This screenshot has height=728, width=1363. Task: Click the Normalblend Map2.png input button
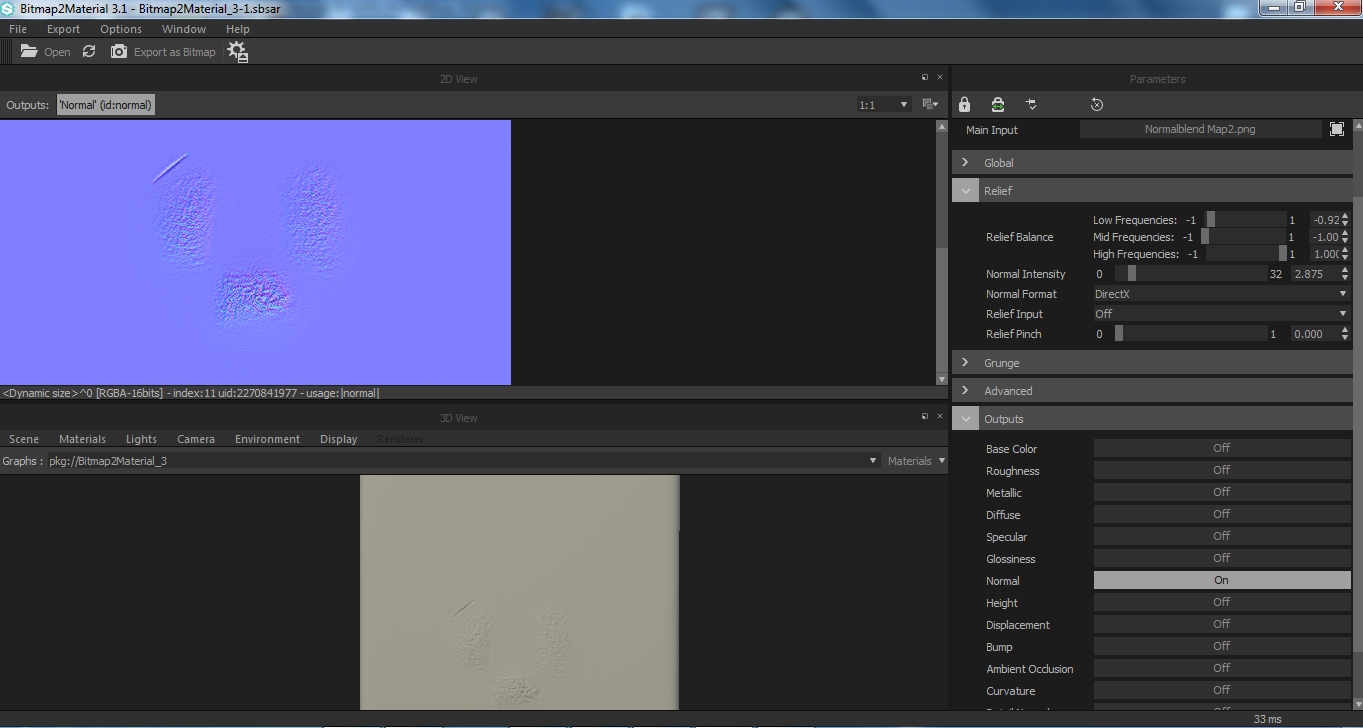click(x=1200, y=129)
